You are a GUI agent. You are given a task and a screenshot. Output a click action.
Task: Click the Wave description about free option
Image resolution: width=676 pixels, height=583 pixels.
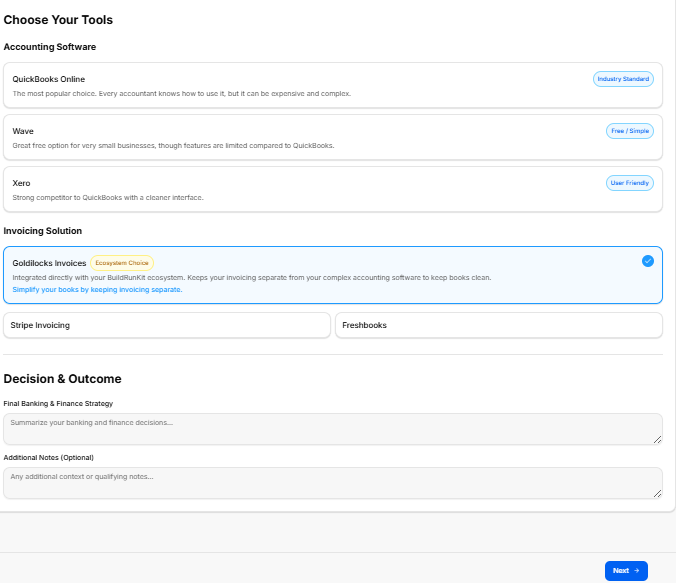pos(173,146)
